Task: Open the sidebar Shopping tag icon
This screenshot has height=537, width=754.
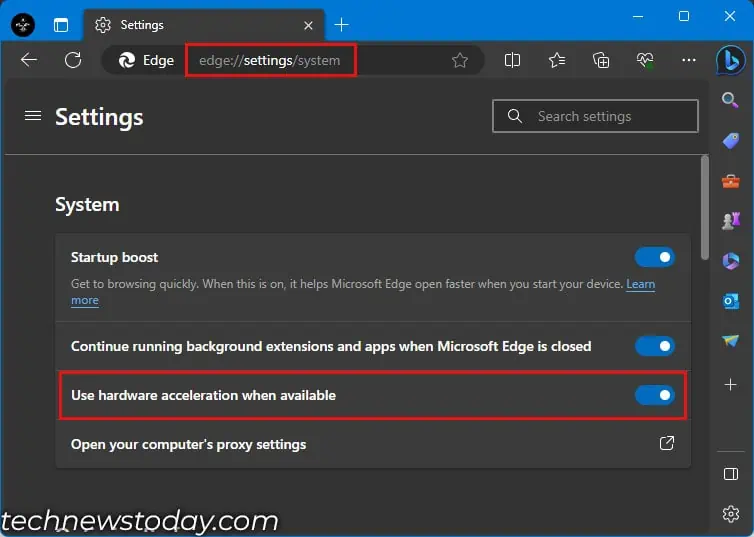Action: coord(731,140)
